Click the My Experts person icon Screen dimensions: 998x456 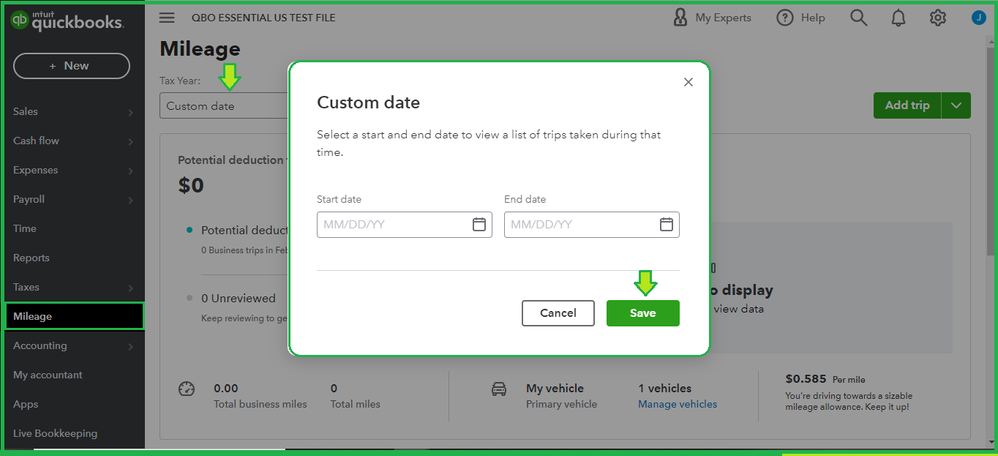[681, 17]
